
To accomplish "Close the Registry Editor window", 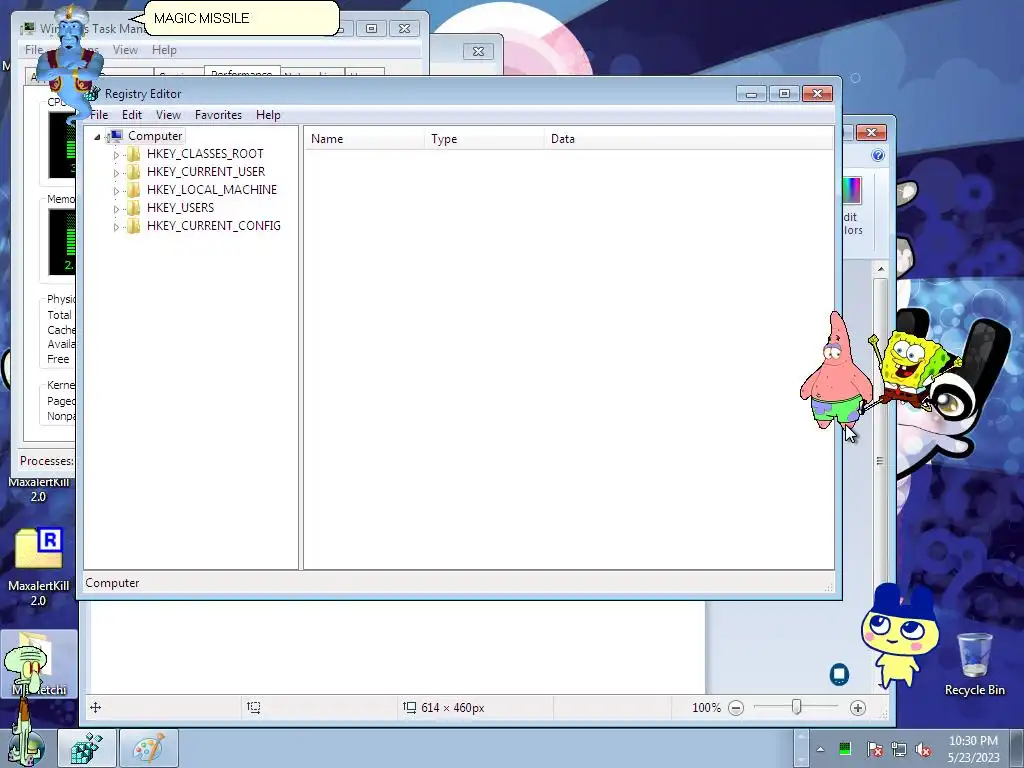I will tap(817, 94).
